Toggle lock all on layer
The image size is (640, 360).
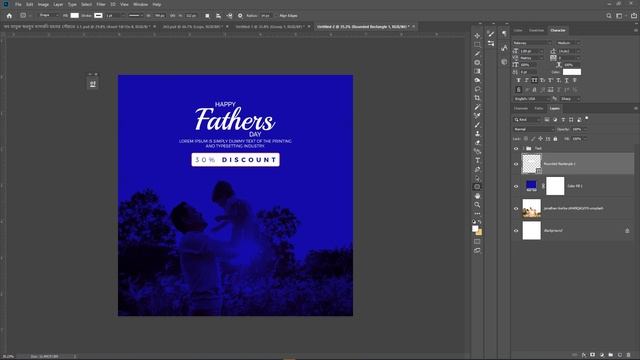[x=556, y=139]
